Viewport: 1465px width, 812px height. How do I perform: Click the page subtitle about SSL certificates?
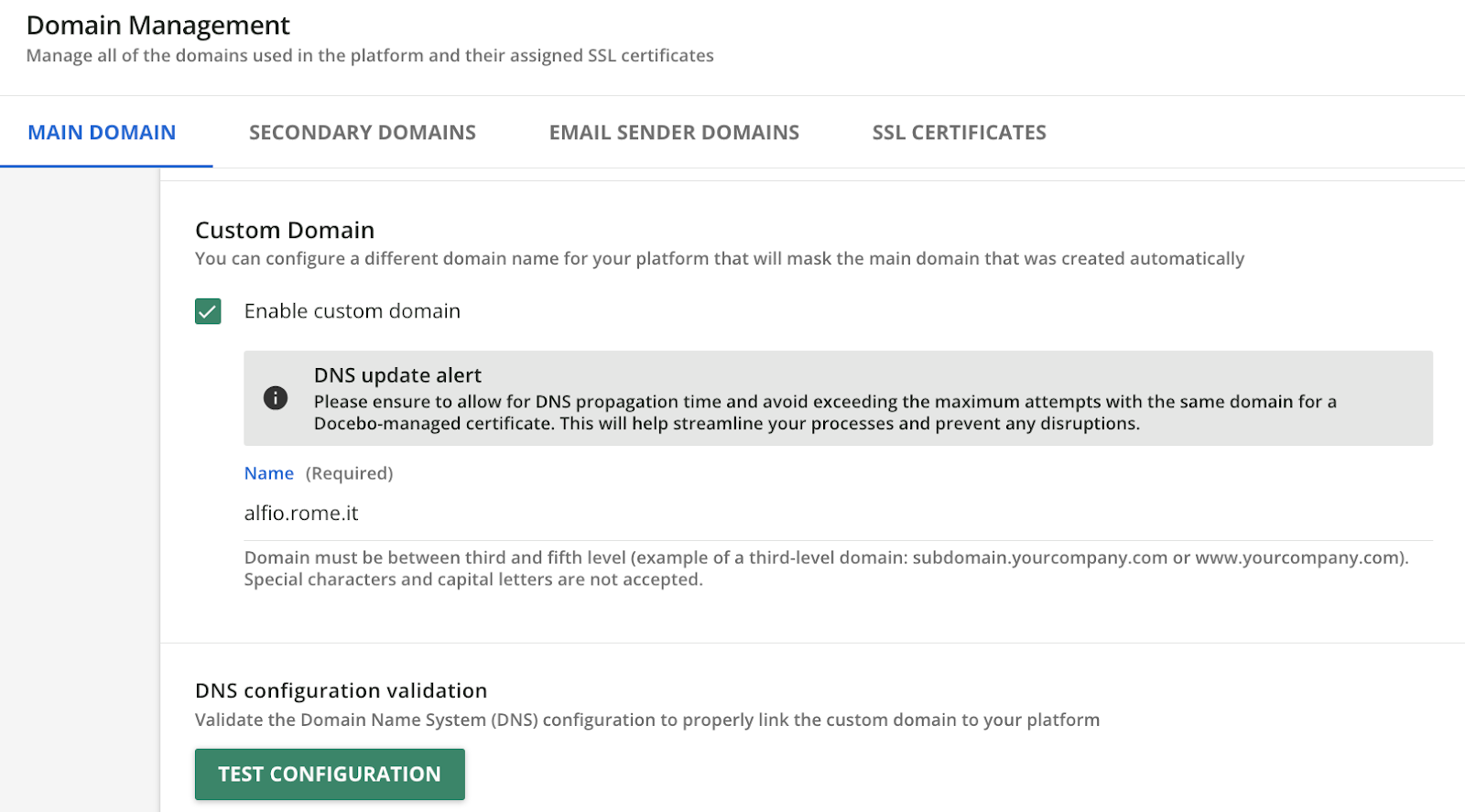pos(370,56)
